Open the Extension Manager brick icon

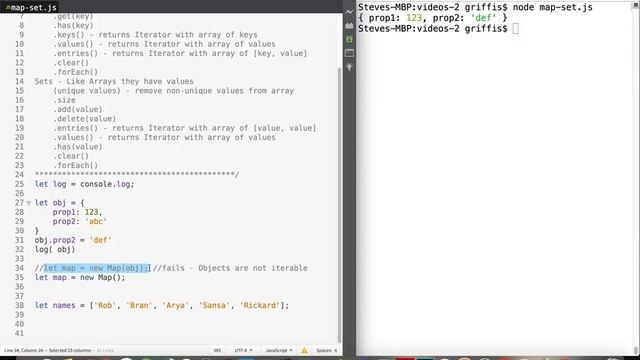(x=349, y=26)
